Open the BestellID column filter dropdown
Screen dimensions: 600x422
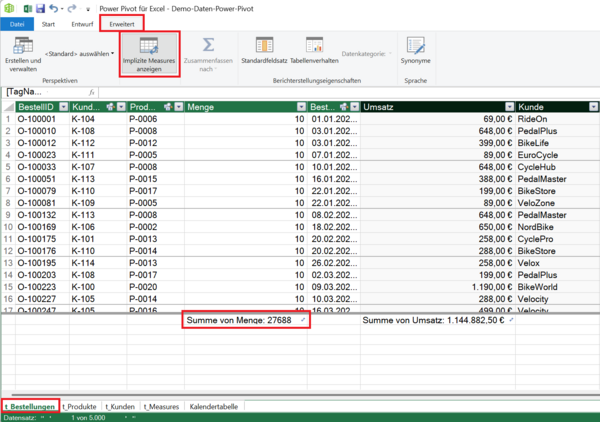coord(65,106)
